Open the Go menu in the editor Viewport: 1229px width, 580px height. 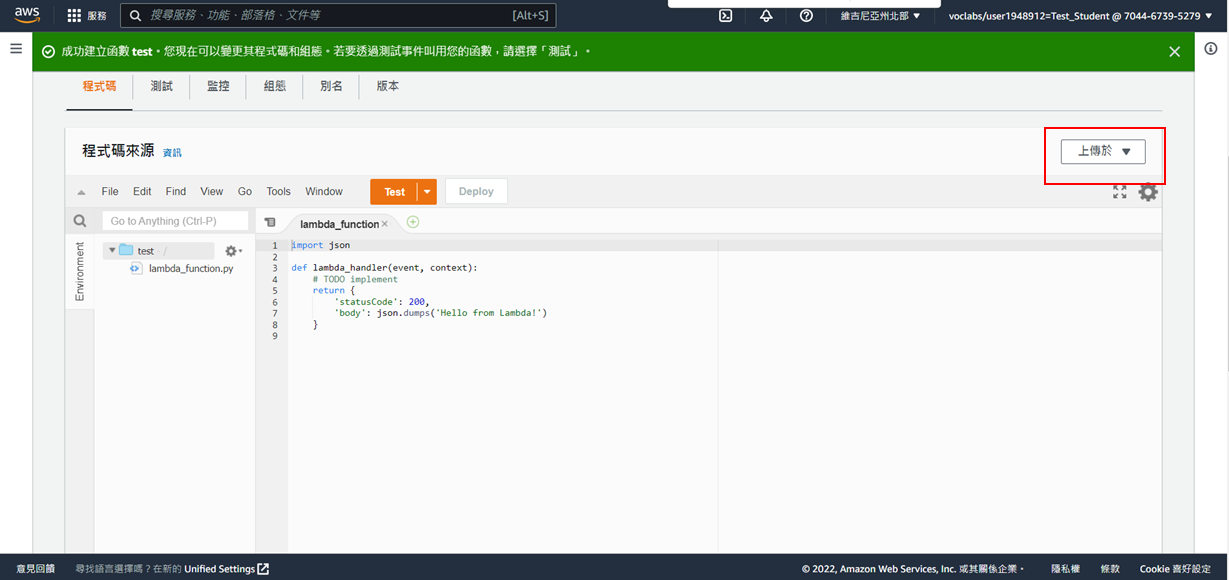point(245,192)
